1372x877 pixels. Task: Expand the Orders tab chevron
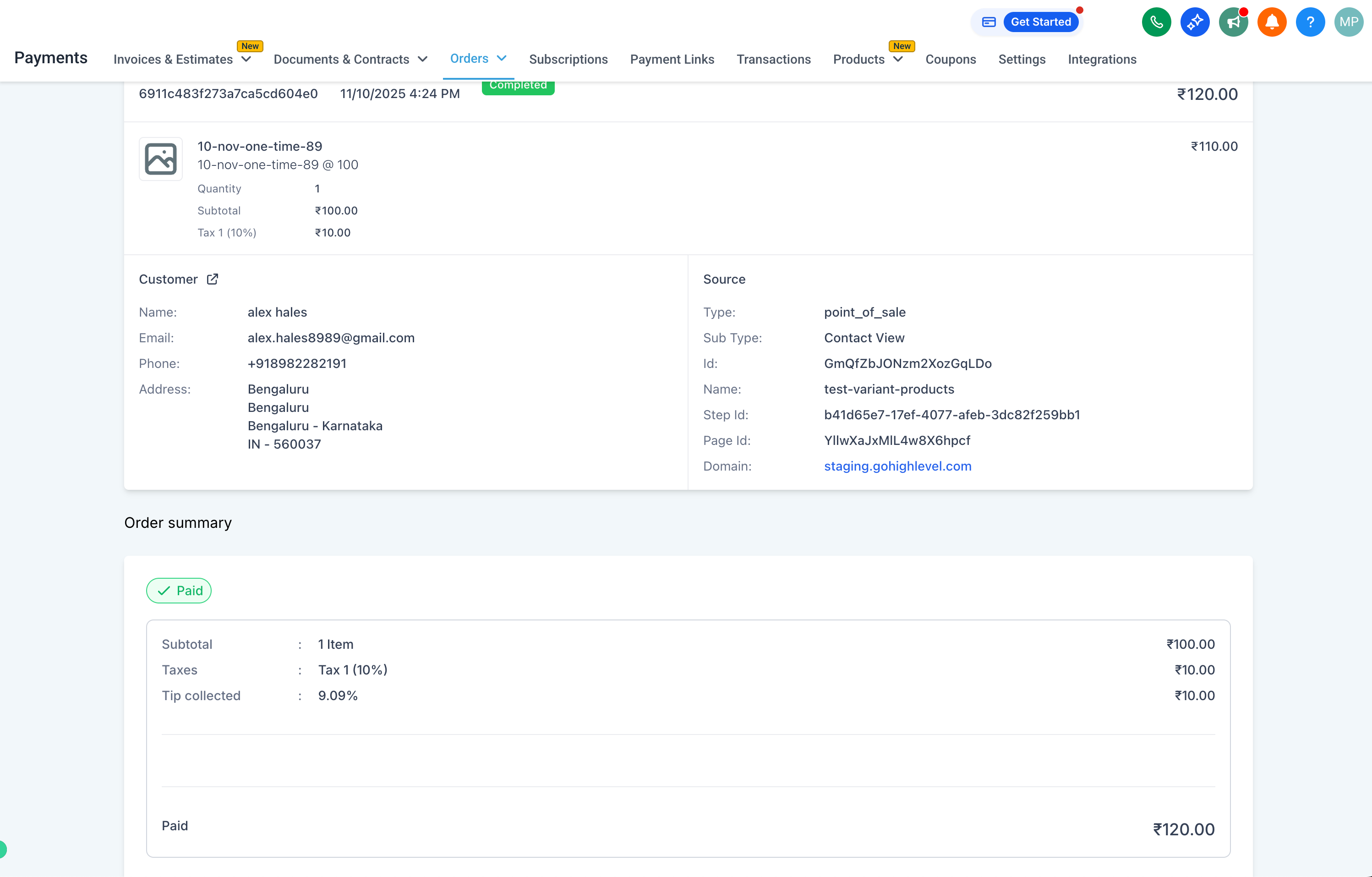click(x=502, y=58)
